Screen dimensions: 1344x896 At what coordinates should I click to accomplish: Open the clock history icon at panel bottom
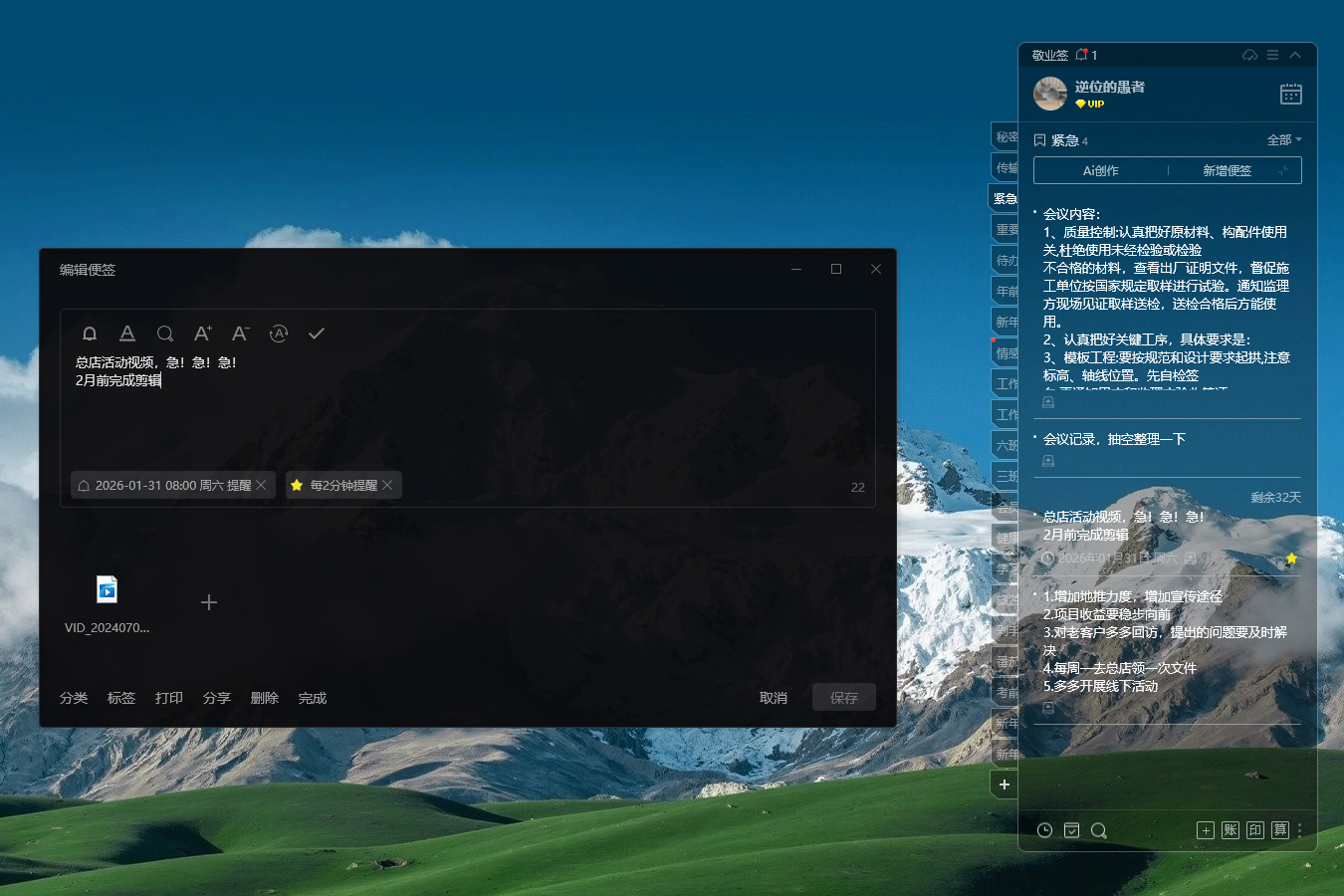coord(1044,829)
